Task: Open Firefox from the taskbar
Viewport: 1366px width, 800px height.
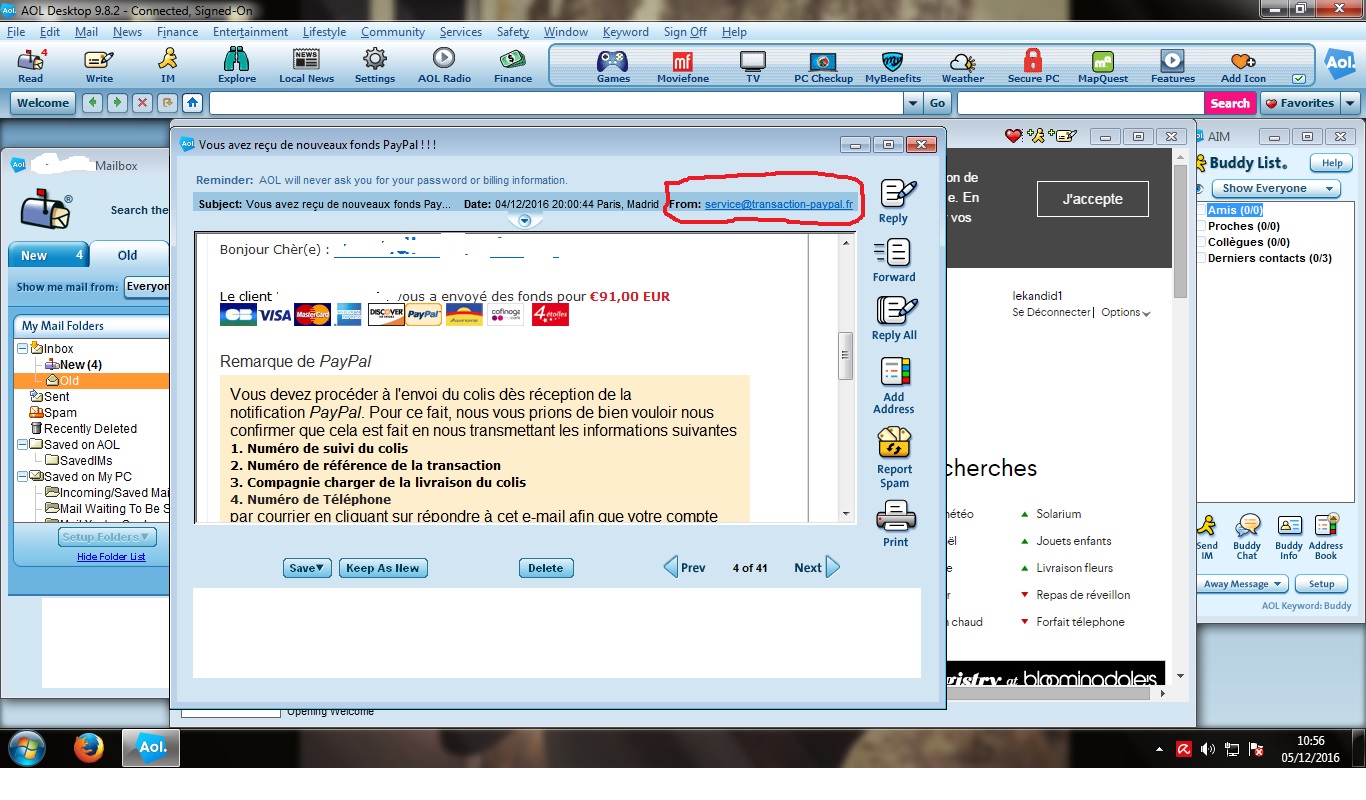Action: (x=89, y=748)
